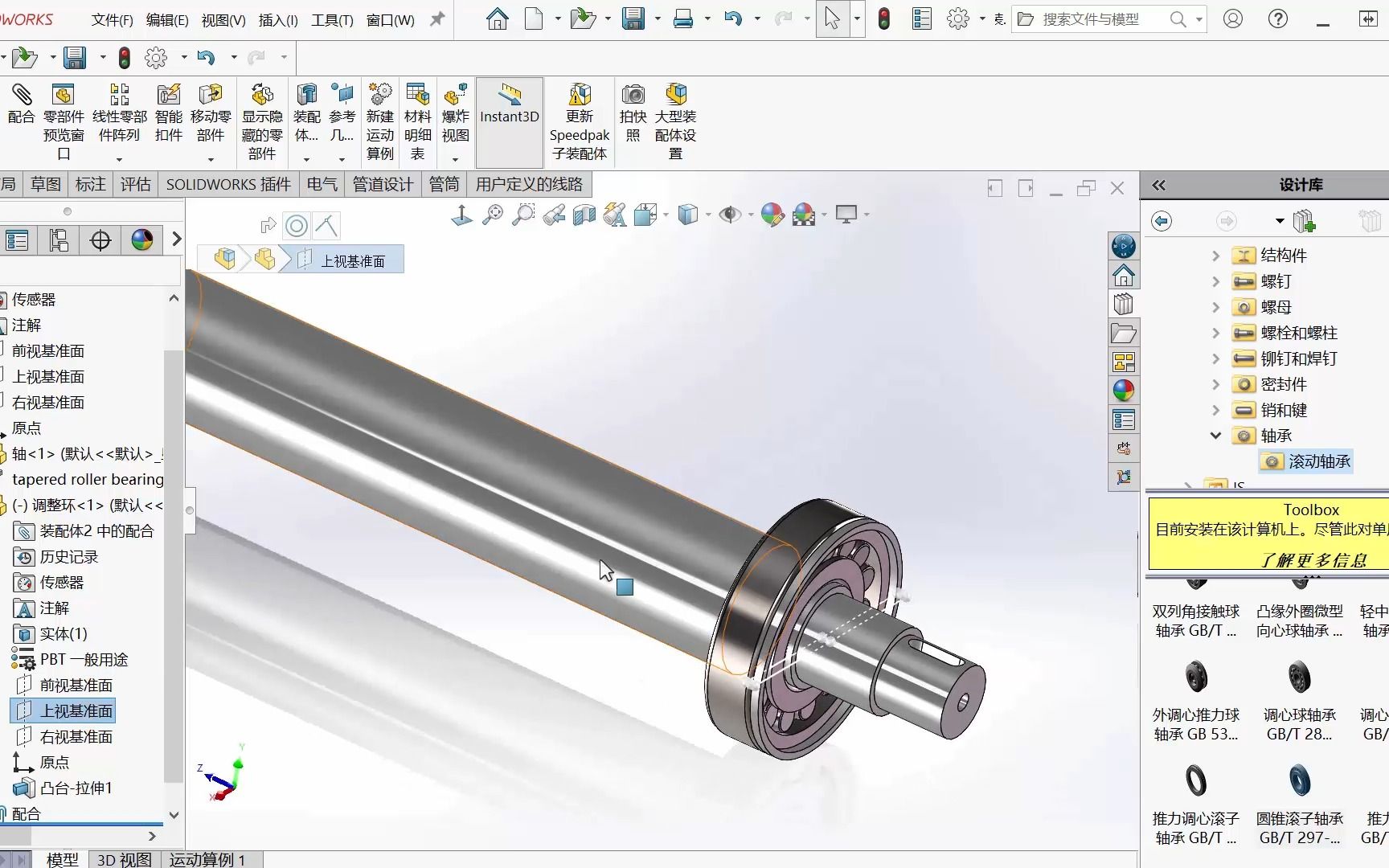Click the Design Library back arrow
The width and height of the screenshot is (1389, 868).
(x=1162, y=221)
